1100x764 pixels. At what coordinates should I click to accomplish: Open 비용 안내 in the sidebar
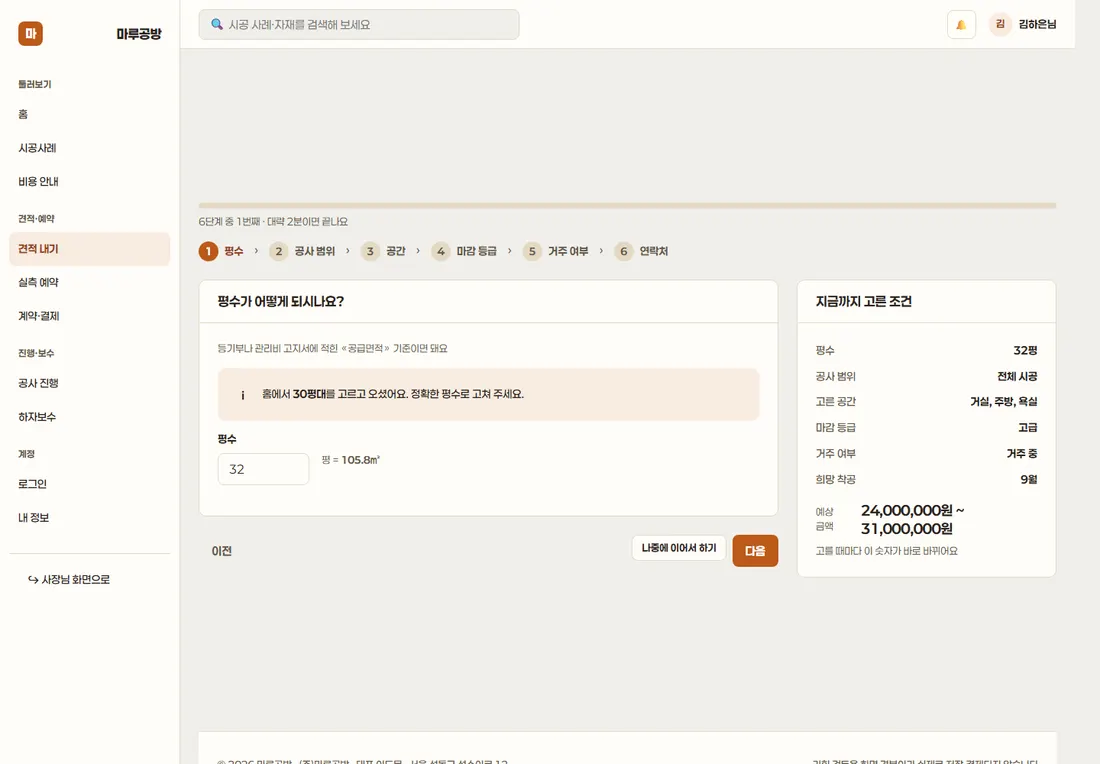pyautogui.click(x=90, y=182)
